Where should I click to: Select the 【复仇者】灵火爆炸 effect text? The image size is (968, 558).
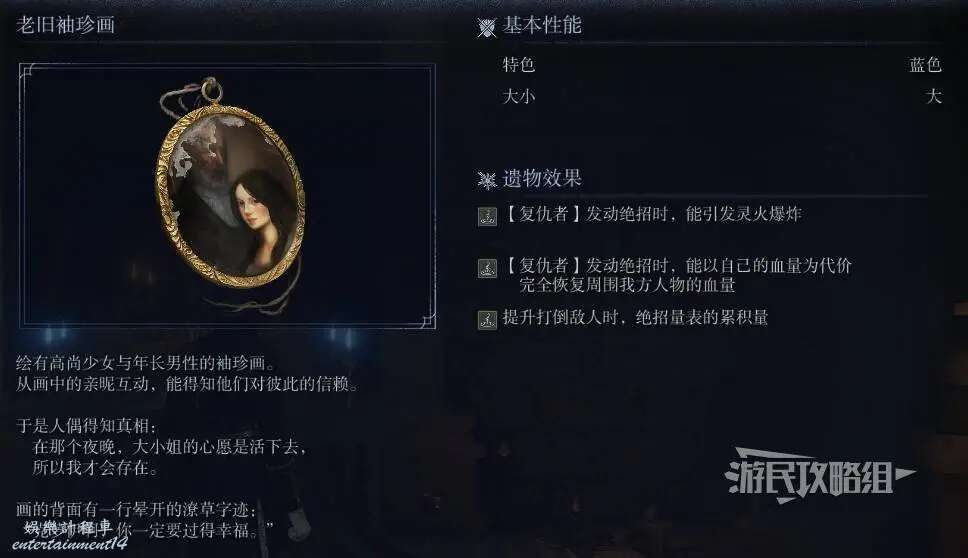652,214
